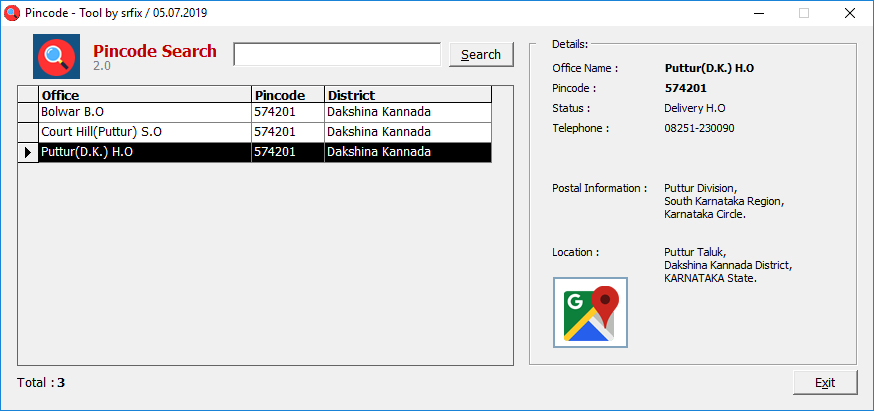The height and width of the screenshot is (411, 874).
Task: Close the Pincode tool window
Action: coord(849,13)
